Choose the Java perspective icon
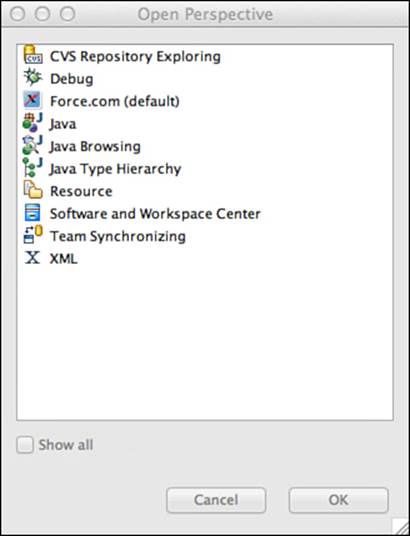The height and width of the screenshot is (536, 410). pyautogui.click(x=33, y=123)
